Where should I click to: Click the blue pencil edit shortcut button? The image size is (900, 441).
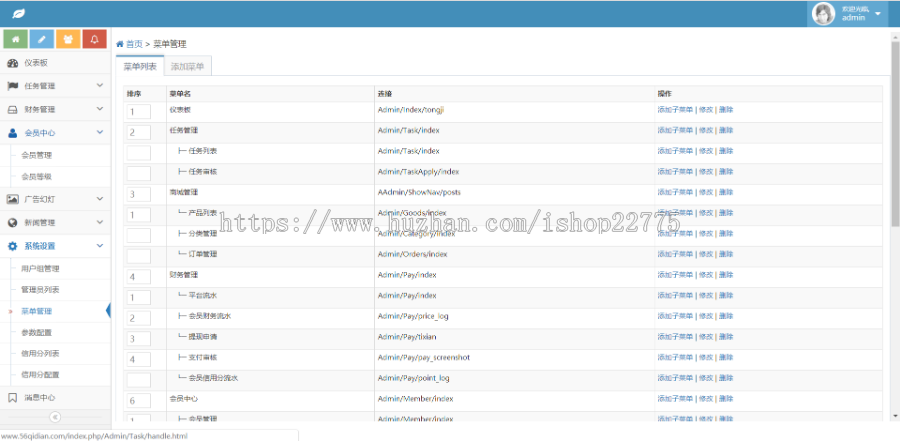[42, 39]
